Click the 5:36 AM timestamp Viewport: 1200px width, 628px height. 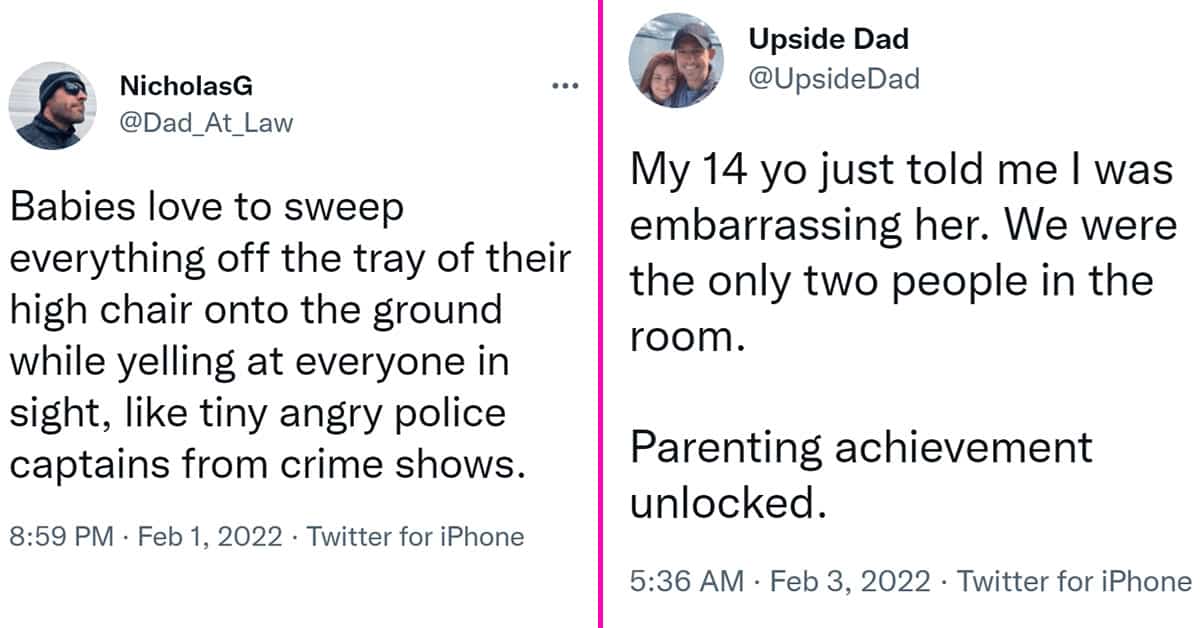(x=686, y=581)
